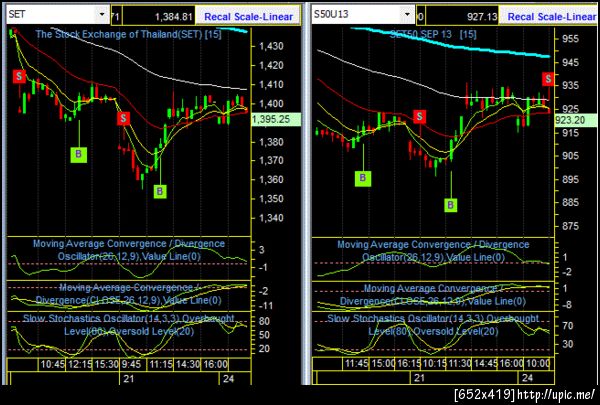Image resolution: width=600 pixels, height=405 pixels.
Task: Click Recal Scale-Linear on the SET chart
Action: pos(248,16)
